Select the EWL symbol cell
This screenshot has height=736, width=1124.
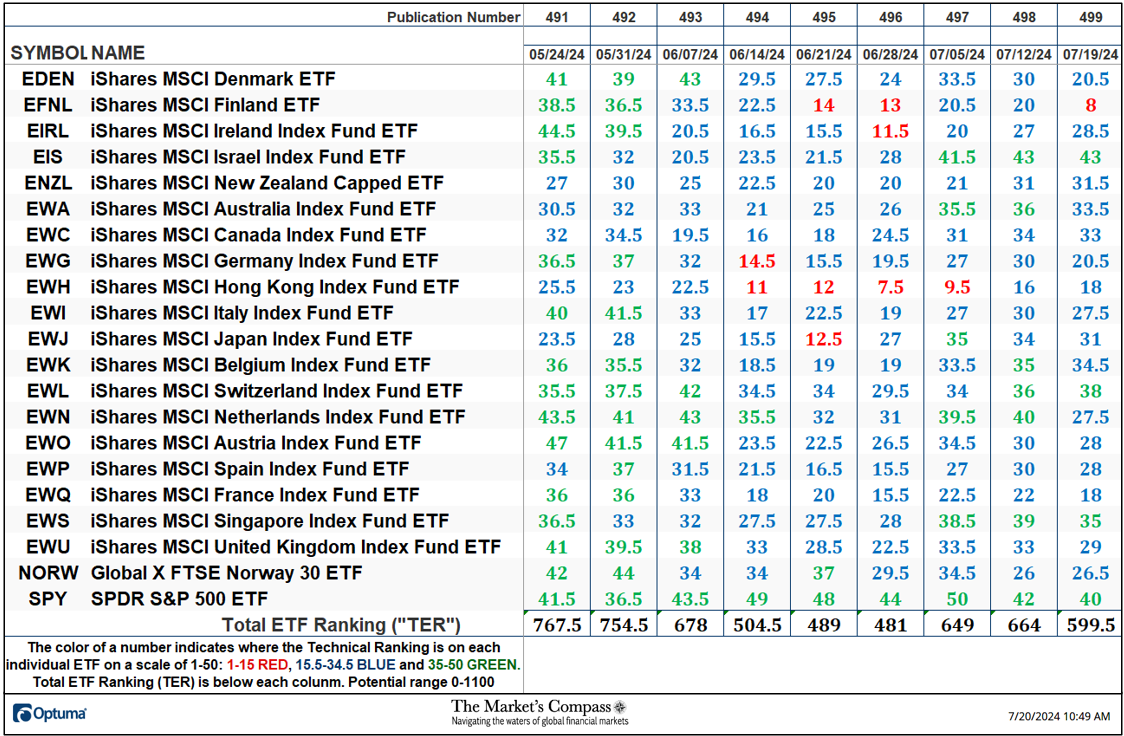(48, 391)
